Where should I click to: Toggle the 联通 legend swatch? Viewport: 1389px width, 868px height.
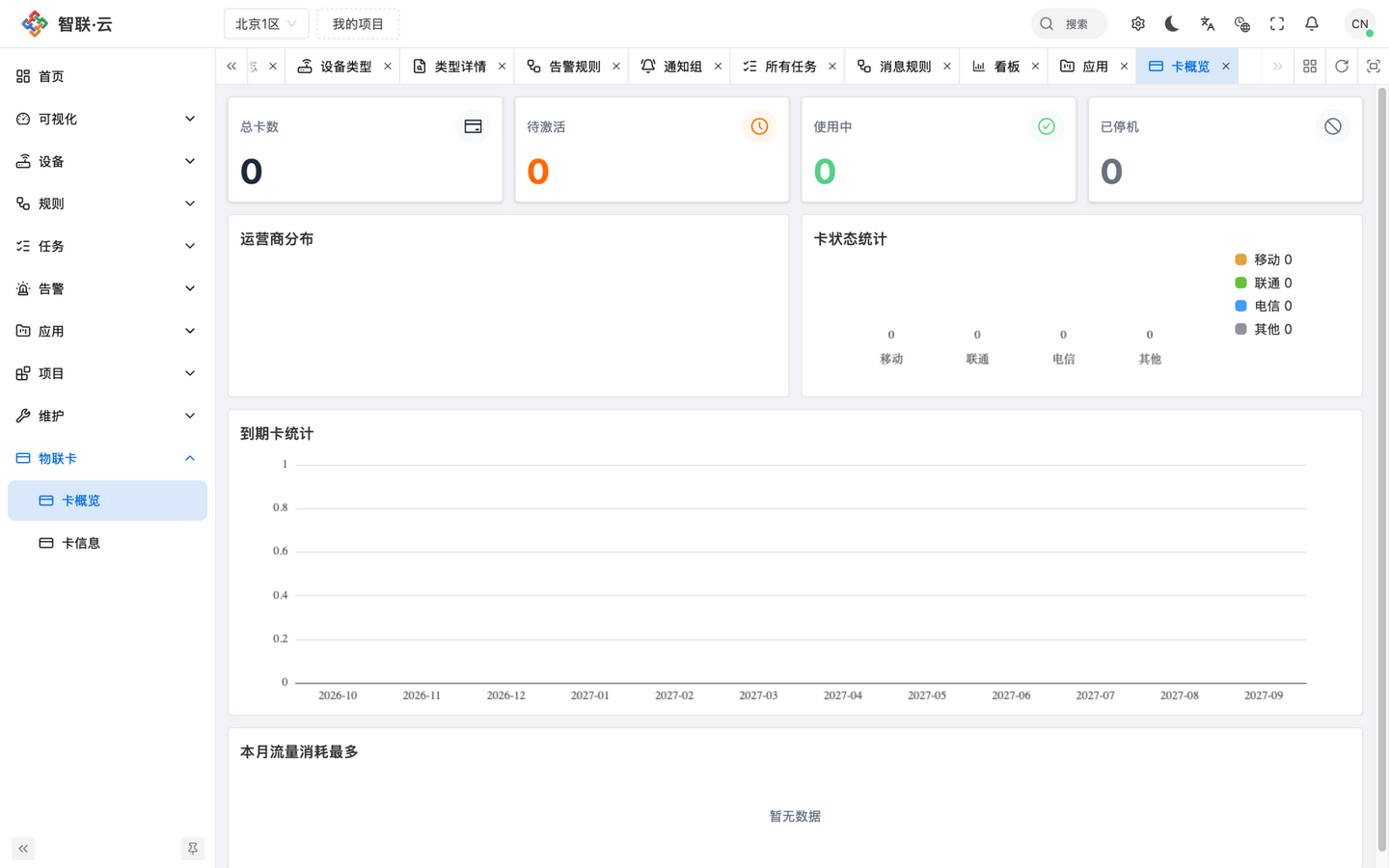click(1240, 283)
